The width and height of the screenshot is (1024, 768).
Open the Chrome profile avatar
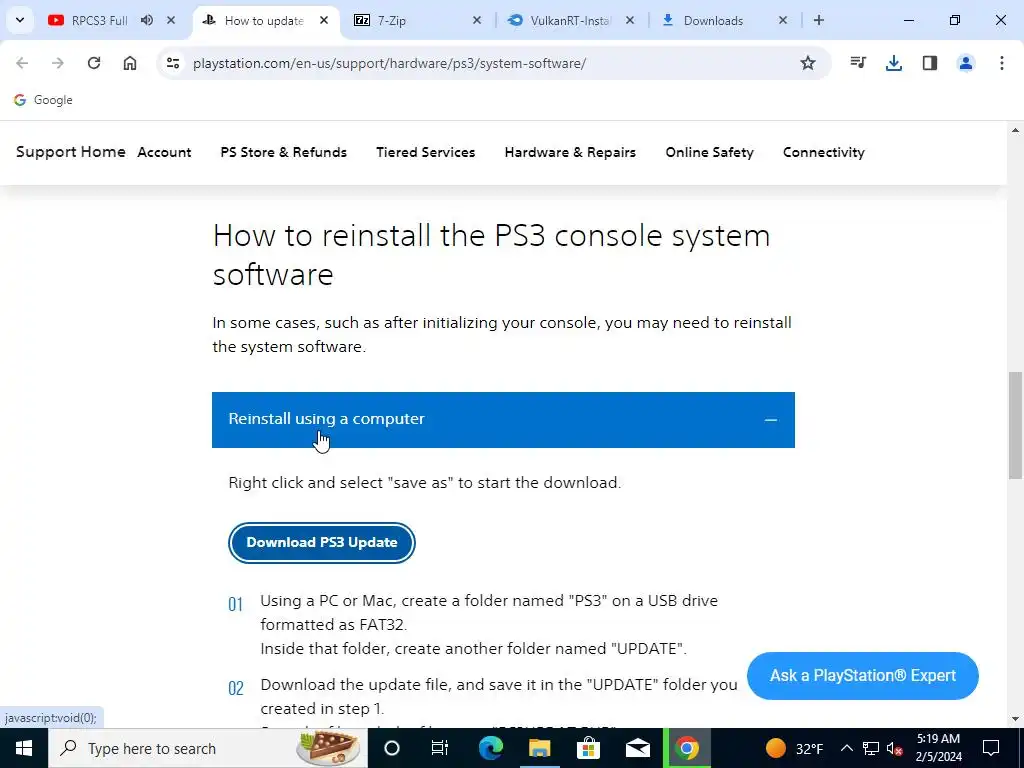pos(966,63)
